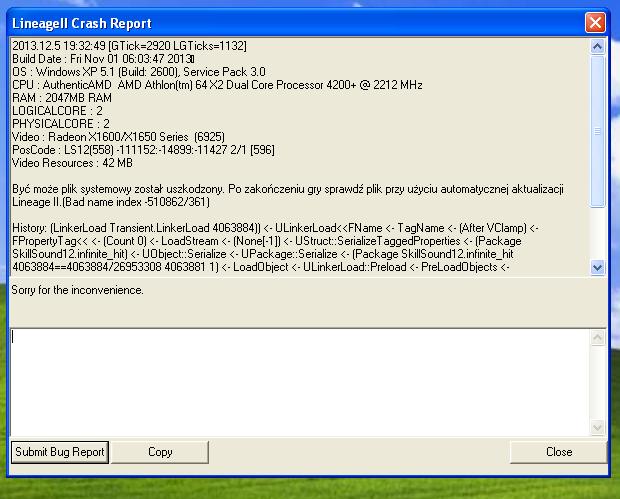Click the LineageII Crash Report title bar
This screenshot has height=499, width=620.
[x=297, y=23]
